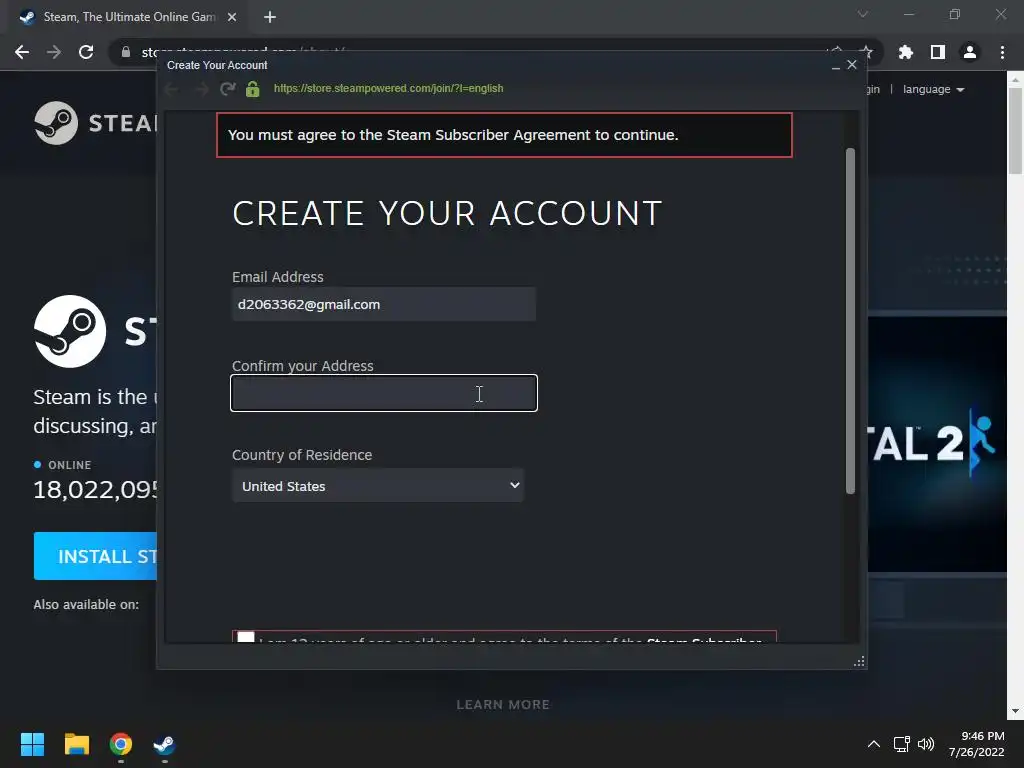Open a new Chrome tab

[270, 17]
